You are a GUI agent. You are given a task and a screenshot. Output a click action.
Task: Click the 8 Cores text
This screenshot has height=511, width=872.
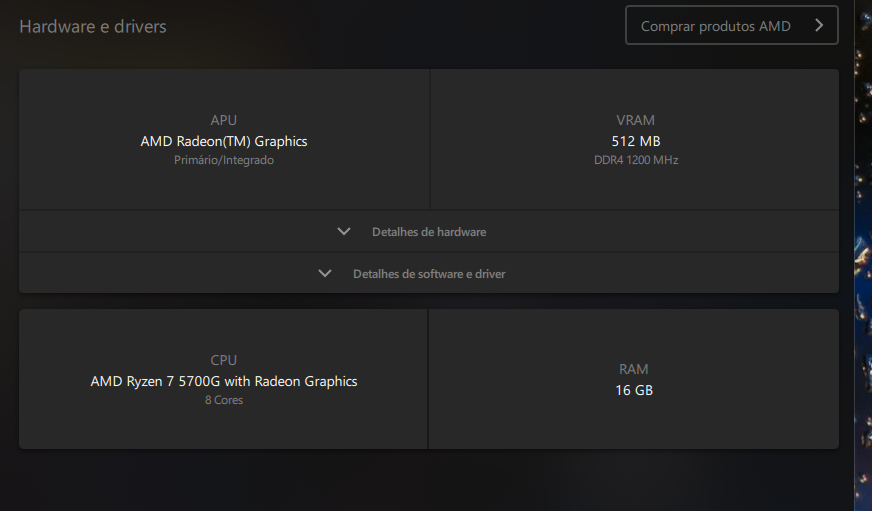[224, 400]
